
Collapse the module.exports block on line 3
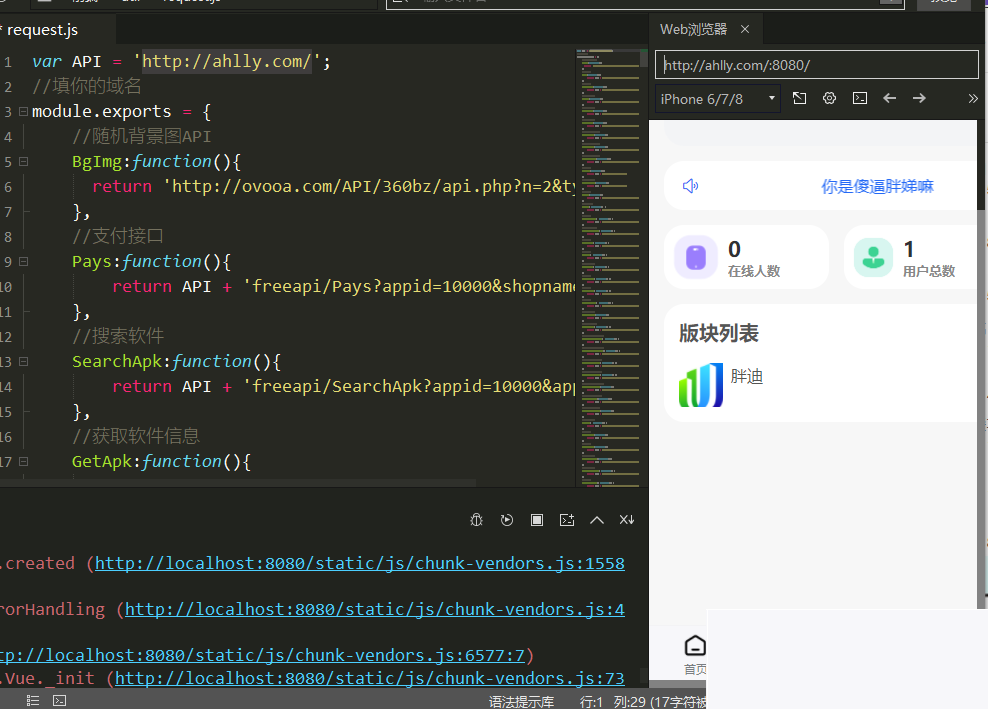click(23, 112)
